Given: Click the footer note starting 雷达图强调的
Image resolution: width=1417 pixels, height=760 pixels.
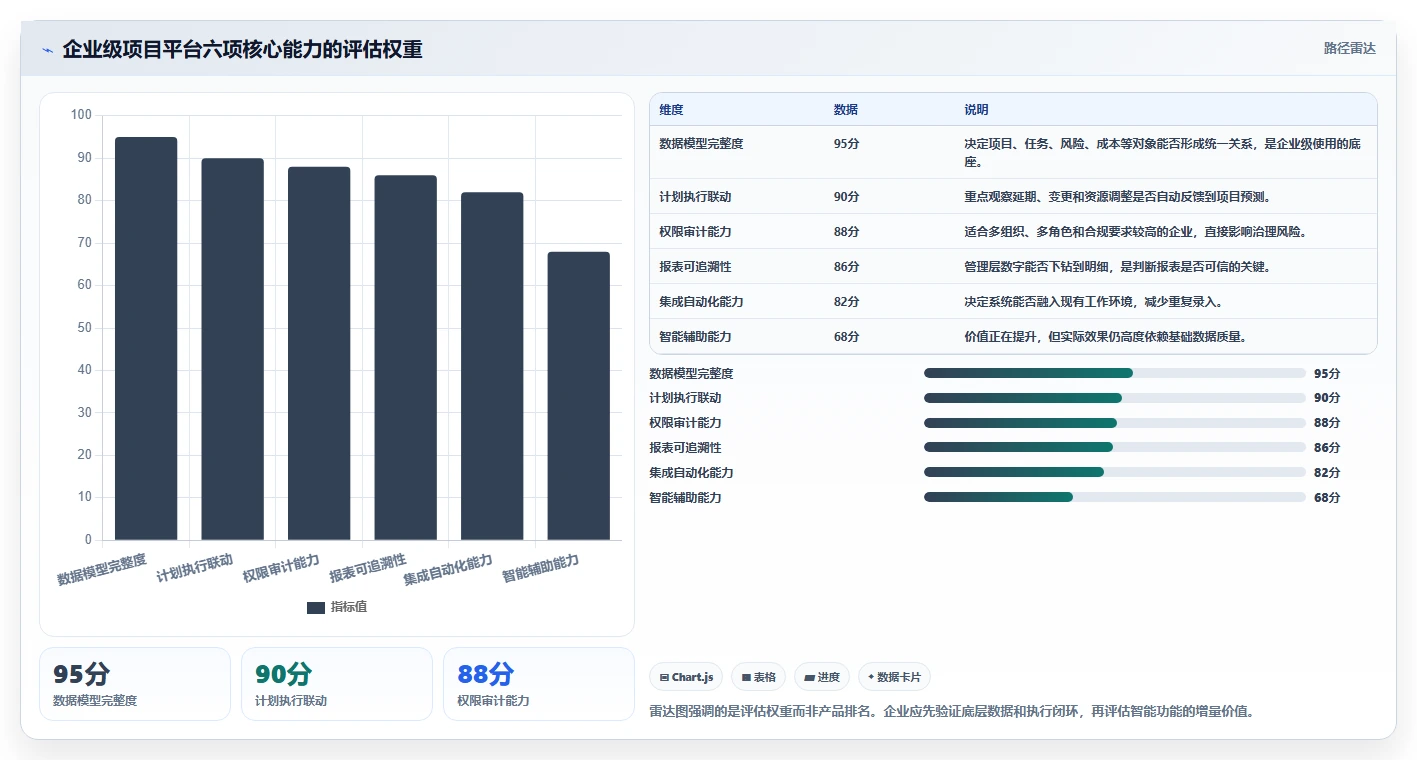Looking at the screenshot, I should tap(951, 712).
